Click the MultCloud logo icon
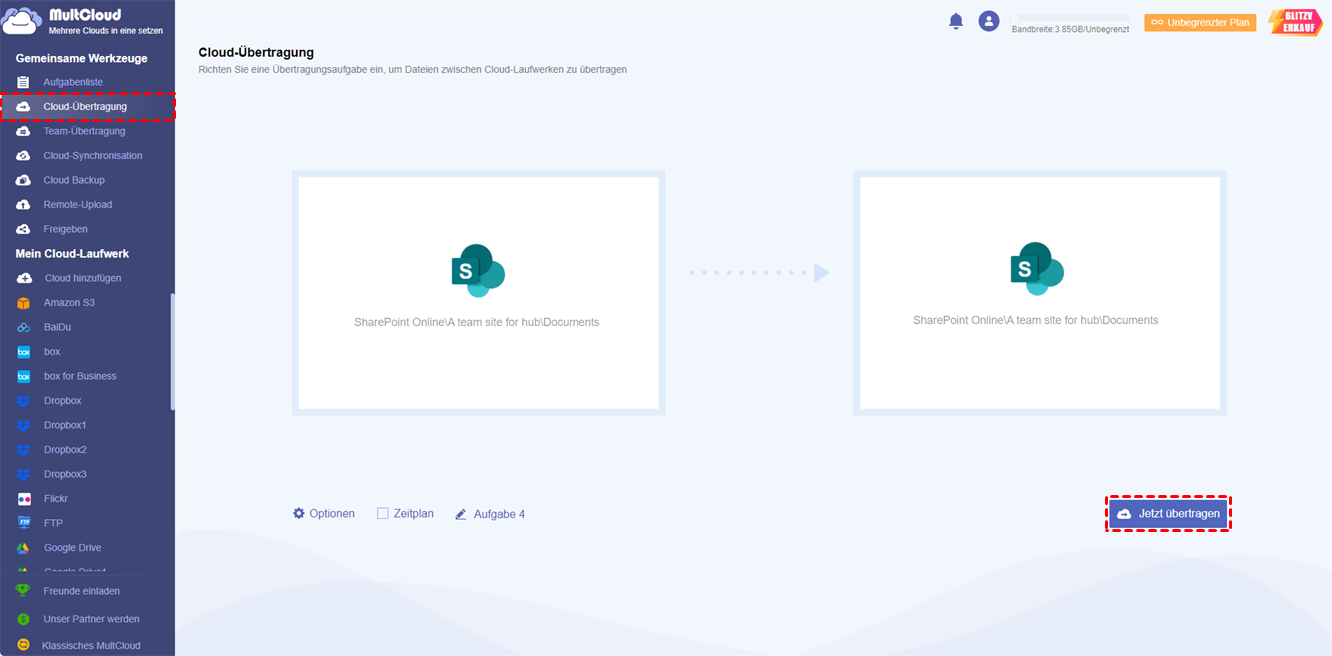 pos(22,23)
